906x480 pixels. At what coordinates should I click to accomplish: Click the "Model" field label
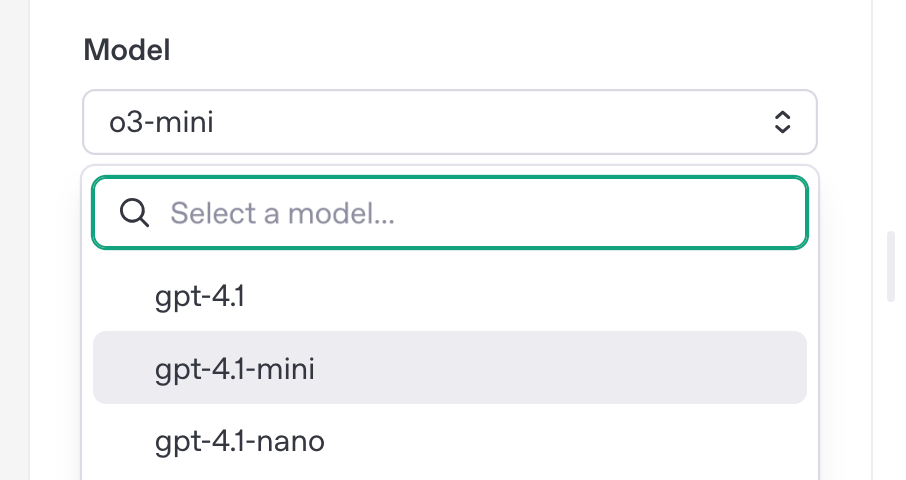pyautogui.click(x=127, y=50)
